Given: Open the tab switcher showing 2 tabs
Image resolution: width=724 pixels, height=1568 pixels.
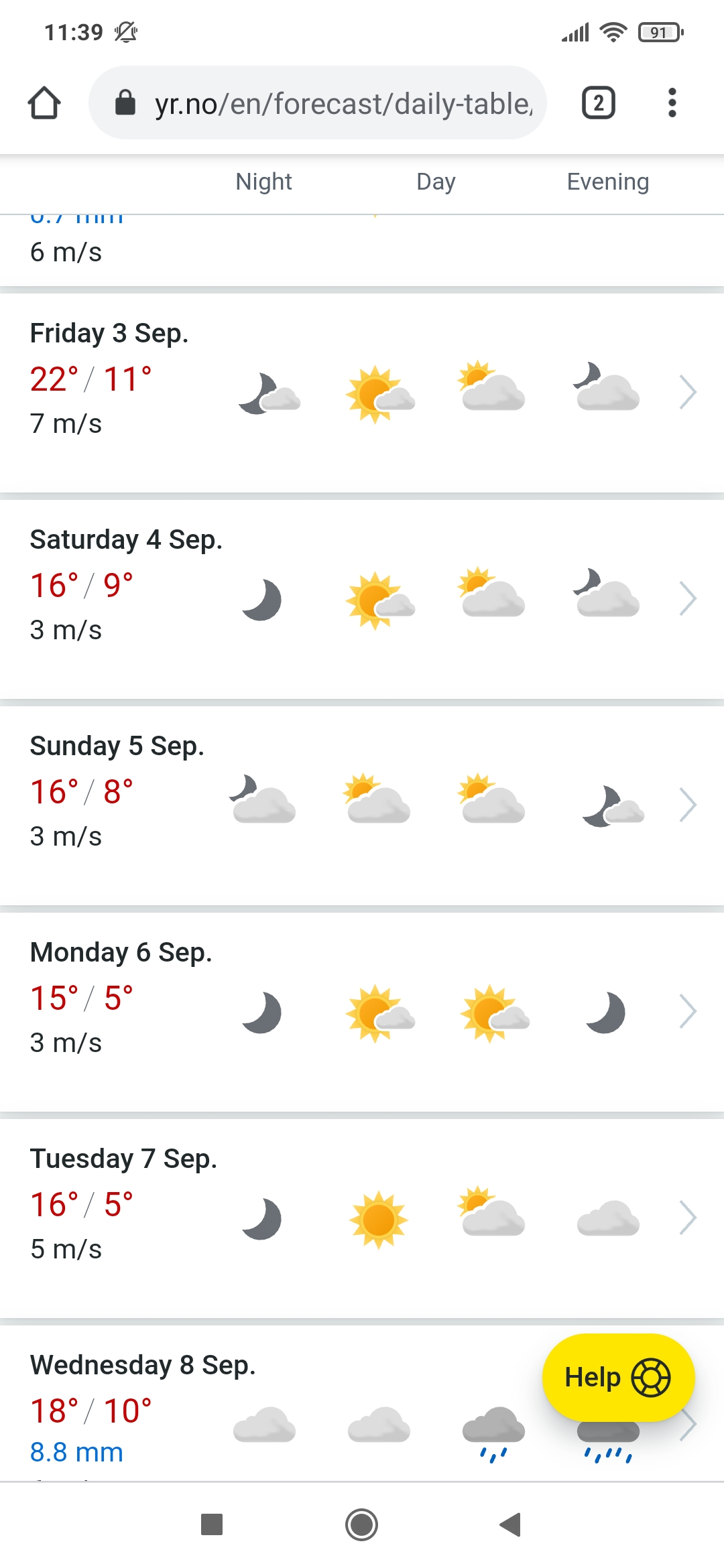Looking at the screenshot, I should (x=598, y=103).
